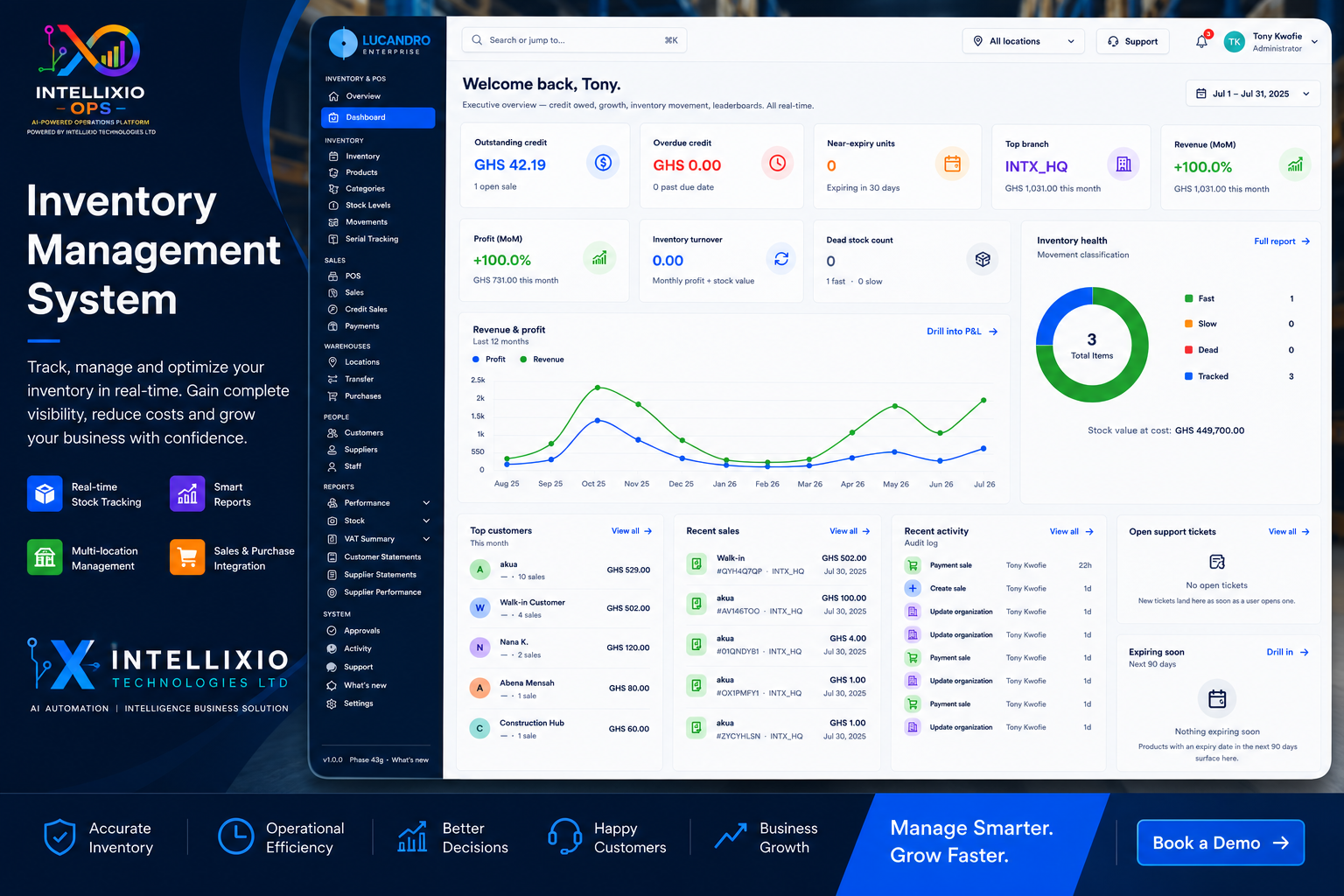
Task: Open the All locations dropdown
Action: (x=1024, y=41)
